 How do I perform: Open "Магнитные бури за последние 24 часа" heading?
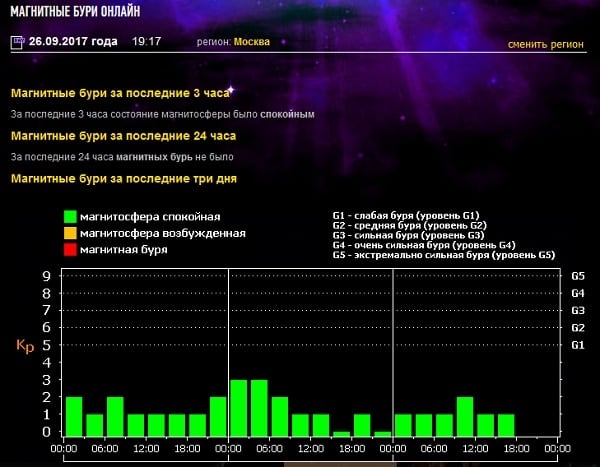pyautogui.click(x=122, y=135)
